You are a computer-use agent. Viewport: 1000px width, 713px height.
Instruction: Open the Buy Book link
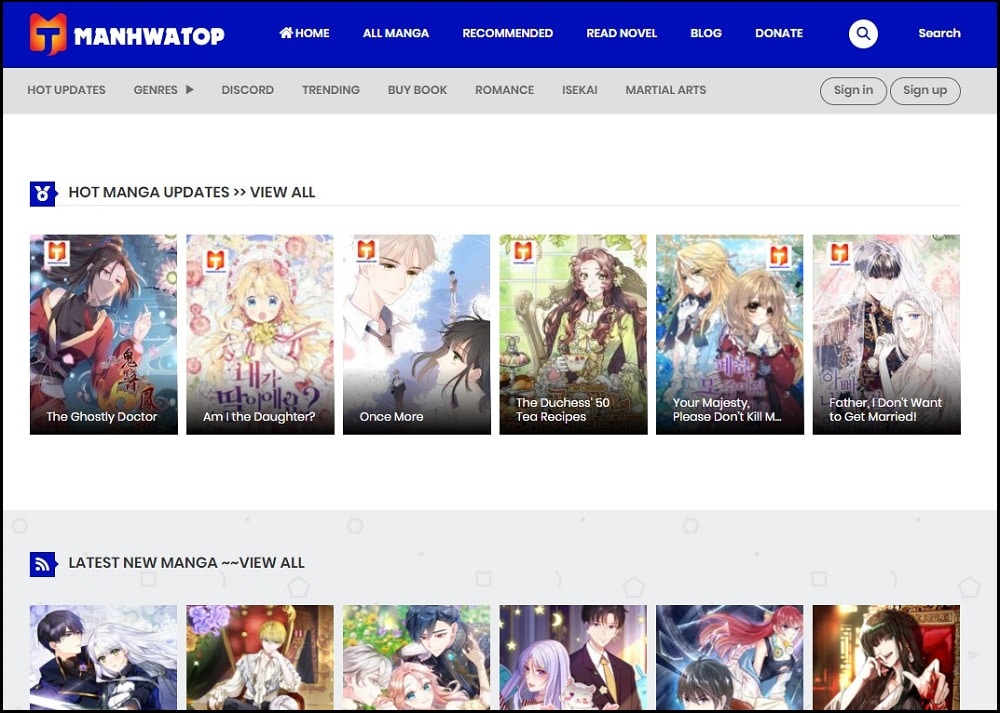pos(417,90)
